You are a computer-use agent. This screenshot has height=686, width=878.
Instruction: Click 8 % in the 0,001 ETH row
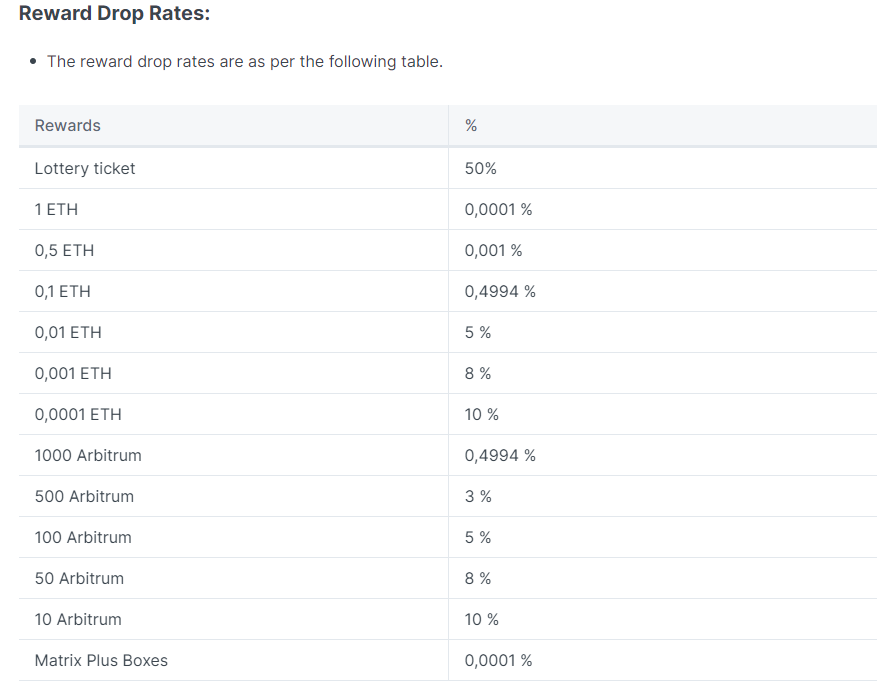pyautogui.click(x=478, y=374)
